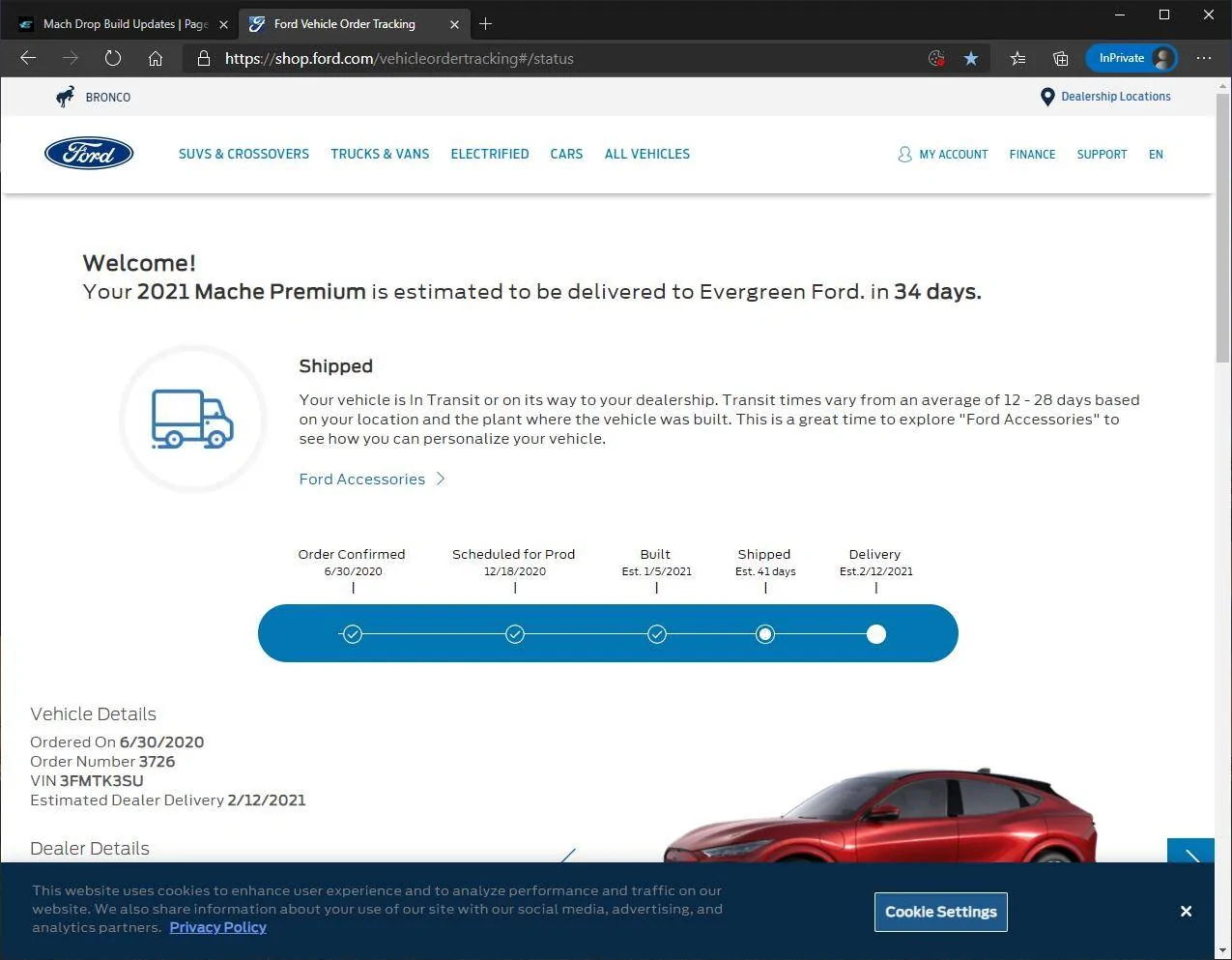
Task: Open the browser home page icon
Action: tap(156, 58)
